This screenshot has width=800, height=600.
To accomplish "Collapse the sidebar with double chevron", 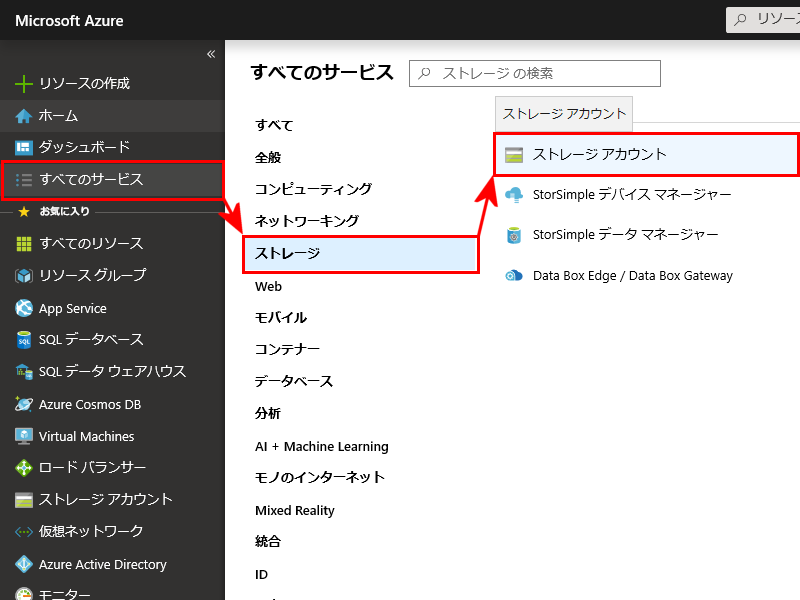I will pyautogui.click(x=211, y=54).
